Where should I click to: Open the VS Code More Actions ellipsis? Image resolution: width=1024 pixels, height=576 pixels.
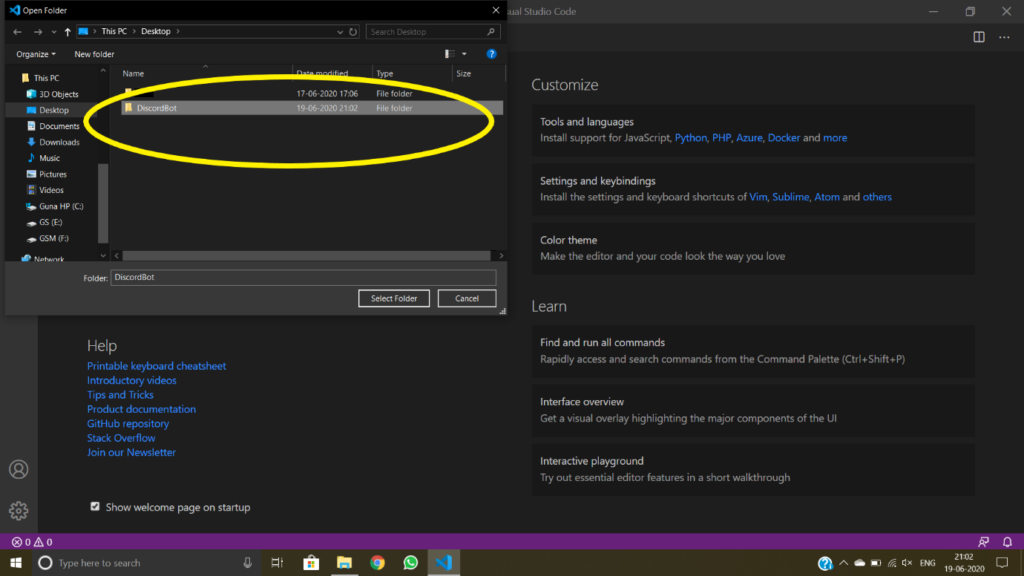click(1004, 37)
